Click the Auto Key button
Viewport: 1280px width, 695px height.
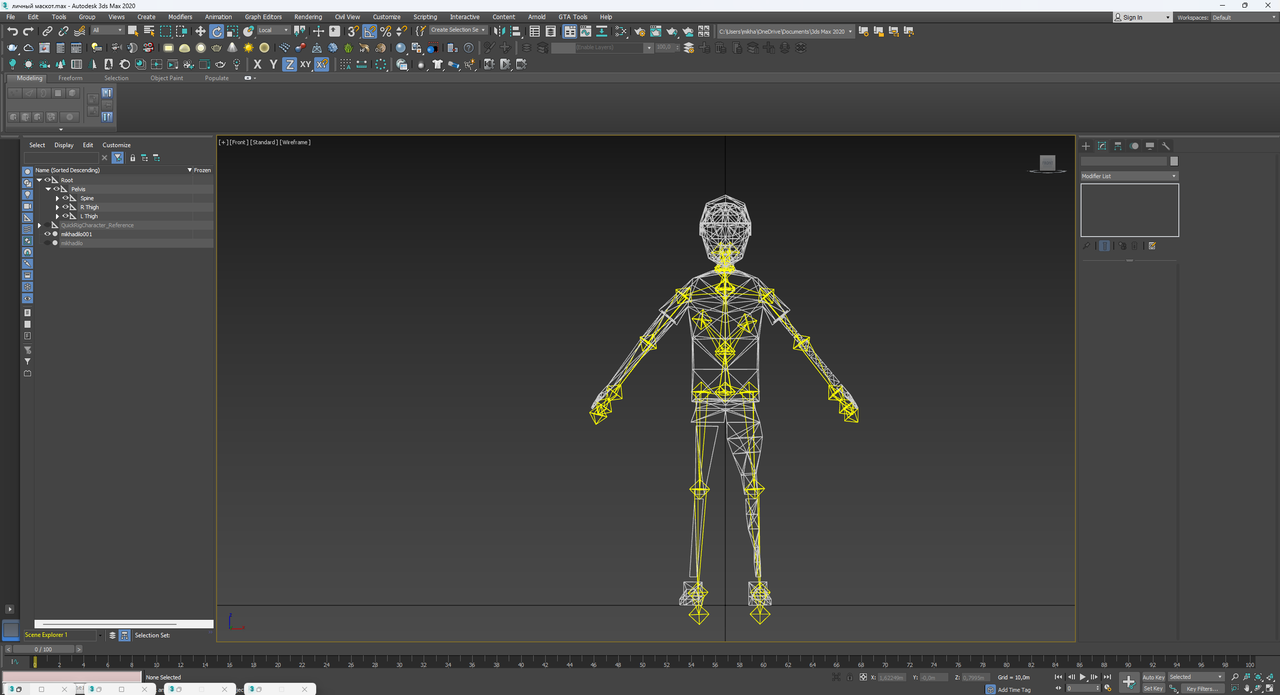(x=1153, y=677)
